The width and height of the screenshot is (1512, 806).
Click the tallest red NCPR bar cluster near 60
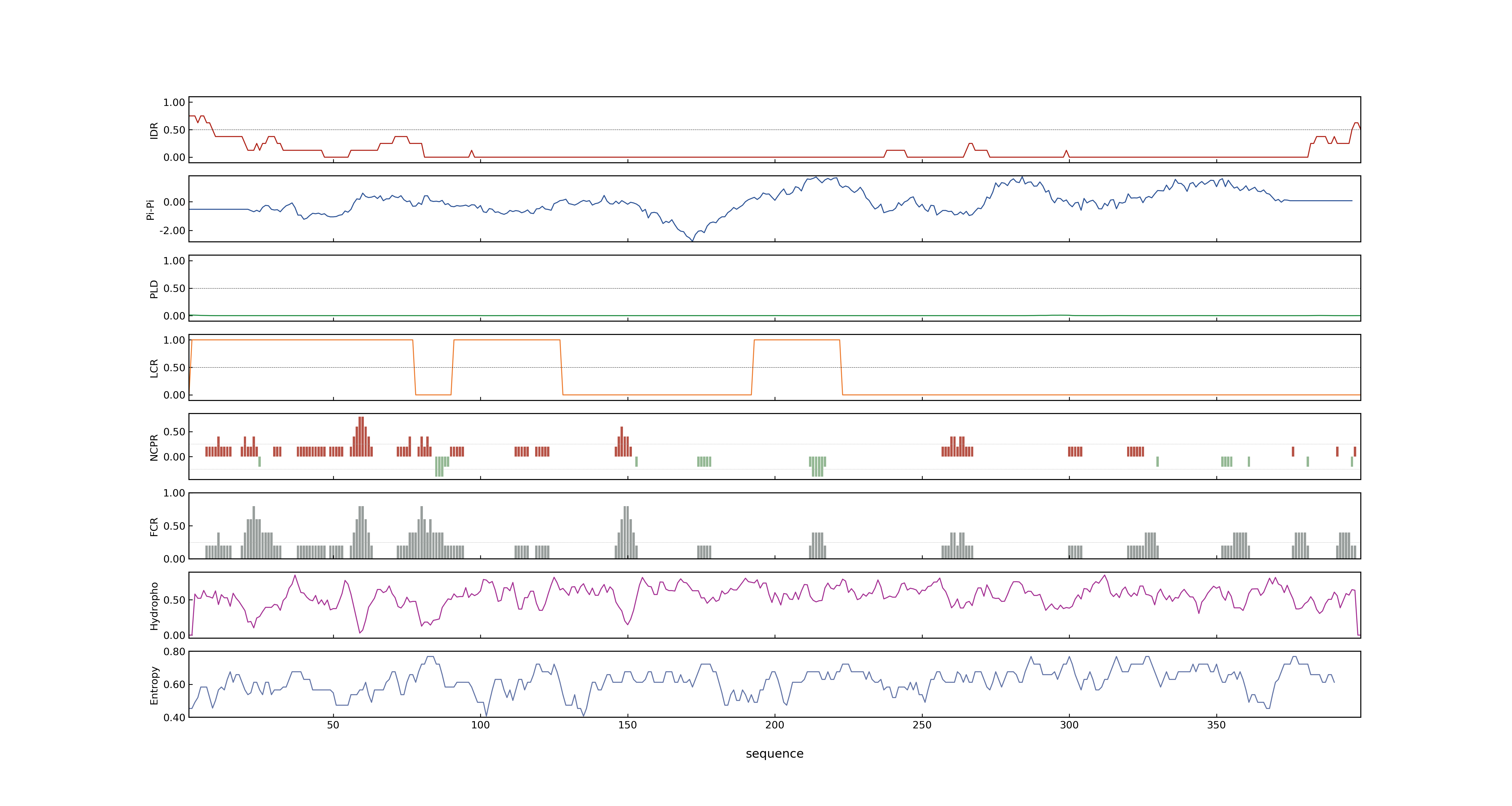tap(361, 436)
